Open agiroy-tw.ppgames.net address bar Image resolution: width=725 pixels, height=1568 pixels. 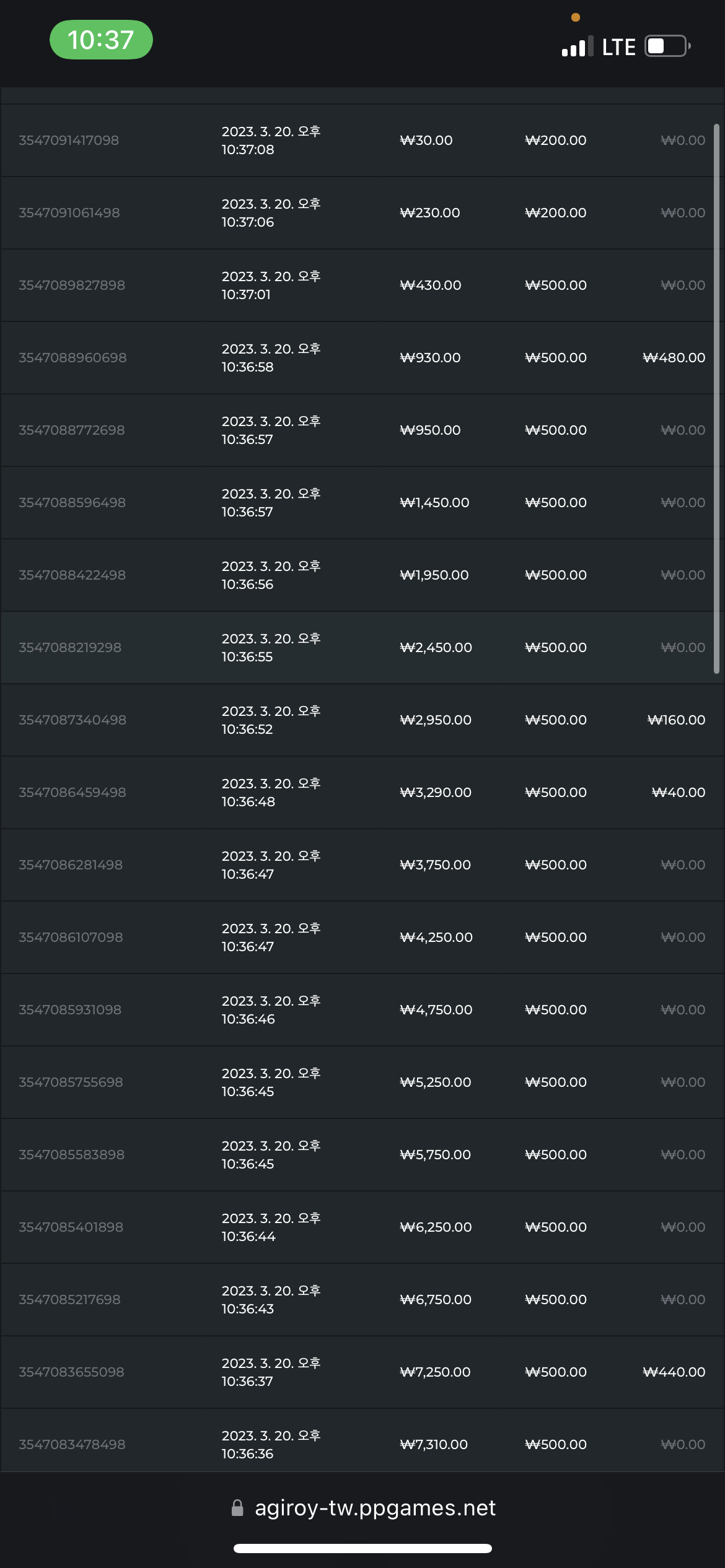click(362, 1508)
